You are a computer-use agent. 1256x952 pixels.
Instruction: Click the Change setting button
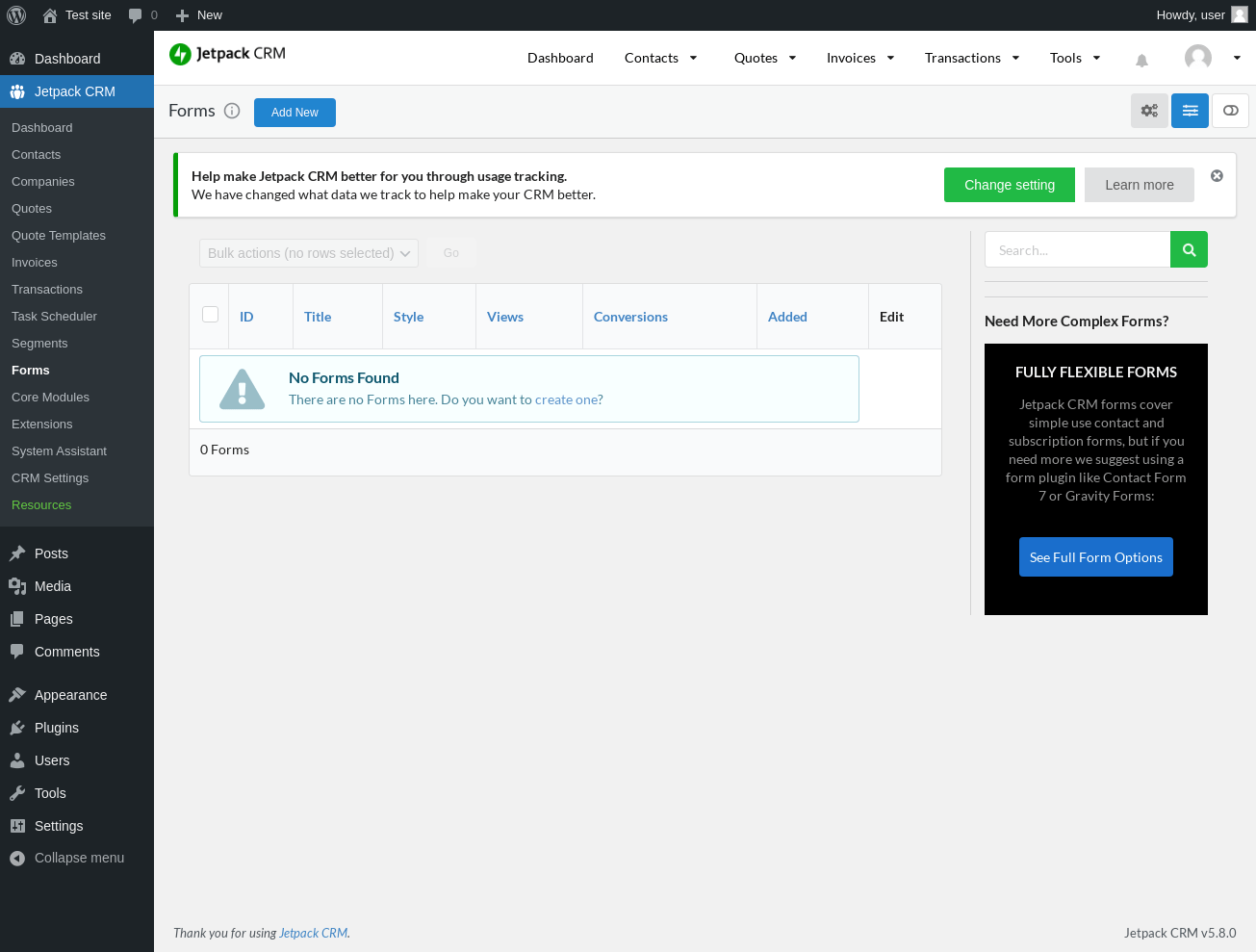pyautogui.click(x=1010, y=185)
